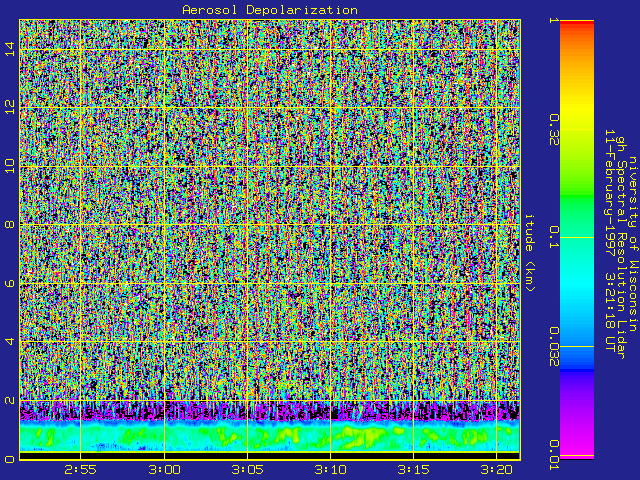
Task: Click the colorbar top label 1
Action: pyautogui.click(x=553, y=20)
